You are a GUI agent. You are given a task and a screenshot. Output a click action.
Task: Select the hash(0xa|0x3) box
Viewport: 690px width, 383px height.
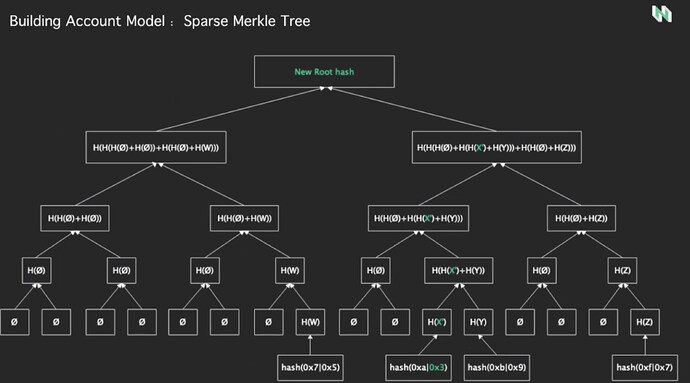click(418, 368)
